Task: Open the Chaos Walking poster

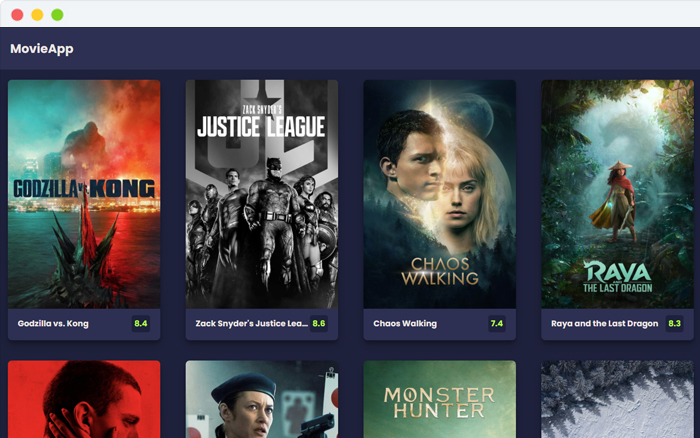Action: pyautogui.click(x=440, y=194)
